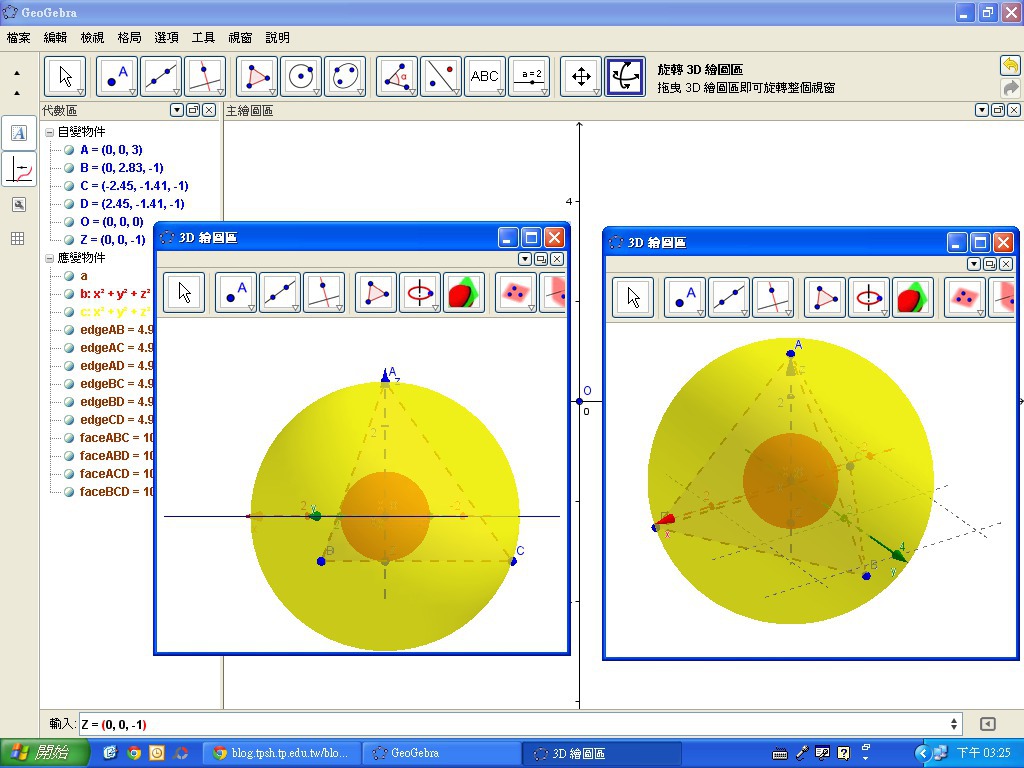This screenshot has width=1024, height=768.
Task: Select point O in main graphics view
Action: 579,401
